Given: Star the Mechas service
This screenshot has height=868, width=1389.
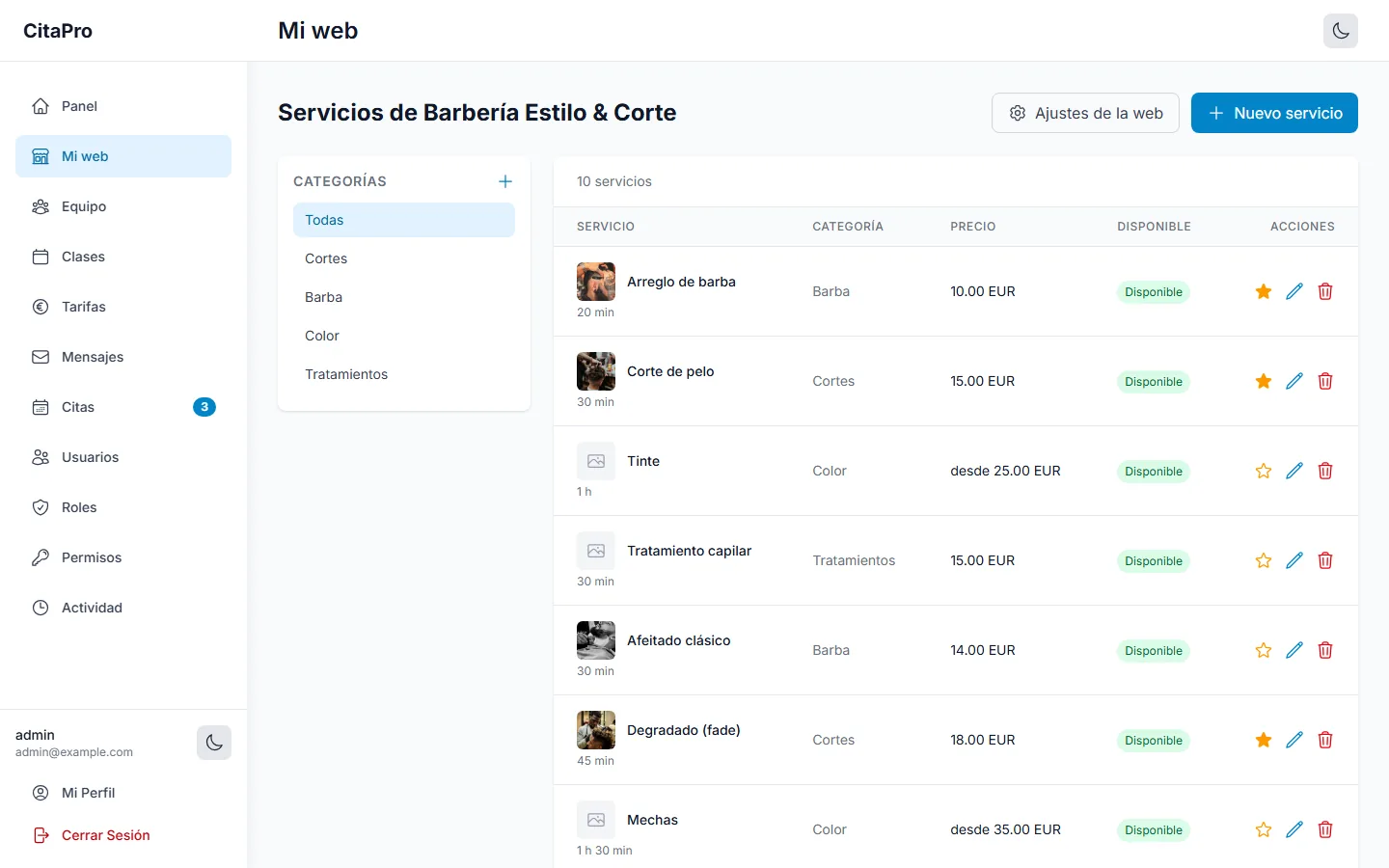Looking at the screenshot, I should click(1264, 829).
